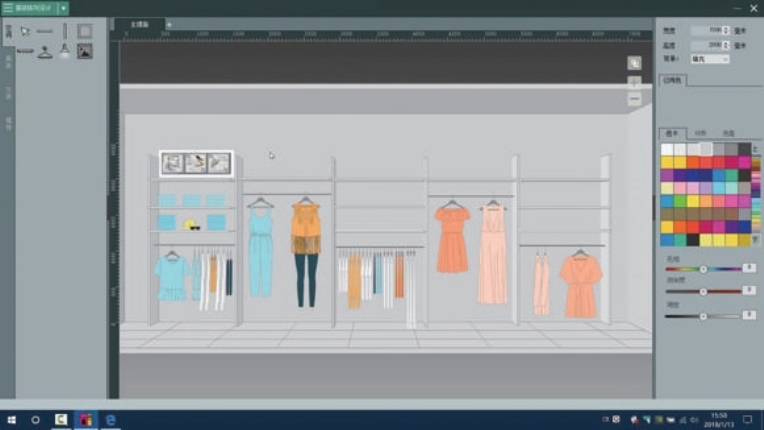Click the zoom out minus button
Screen dimensions: 764x430
click(x=634, y=99)
